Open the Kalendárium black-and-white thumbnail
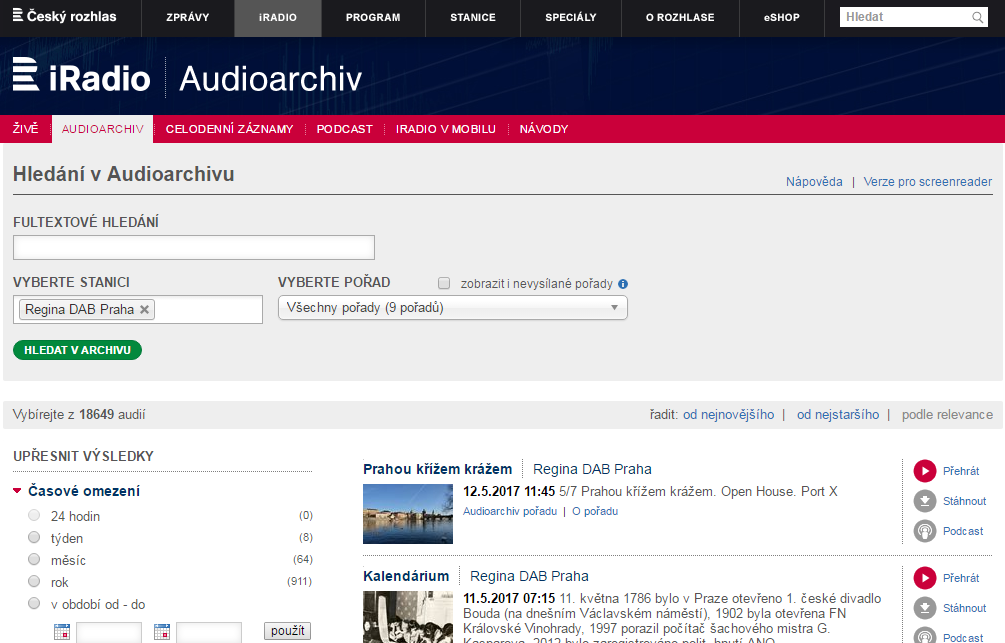 [x=408, y=617]
